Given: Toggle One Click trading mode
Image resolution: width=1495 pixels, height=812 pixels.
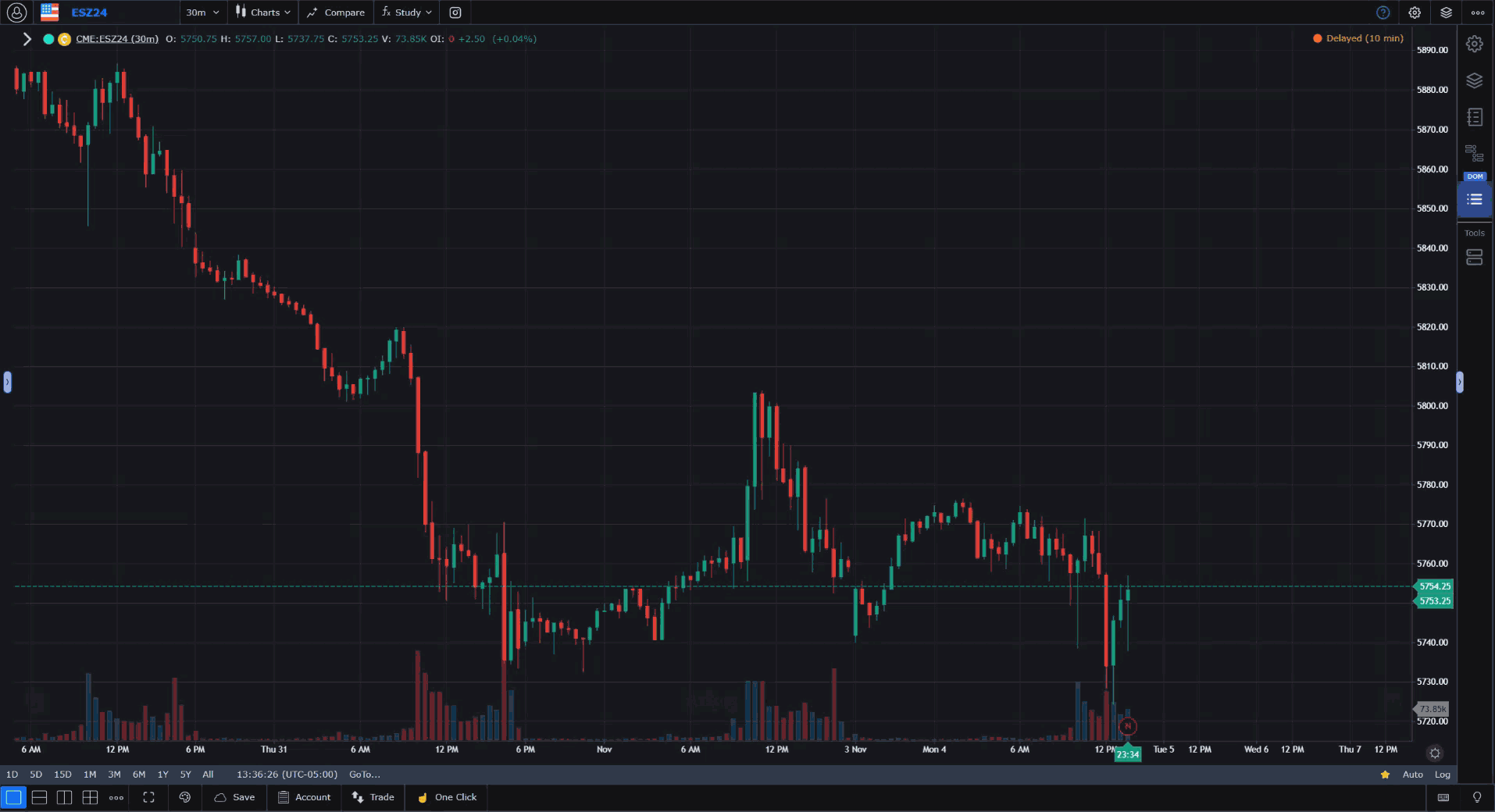Looking at the screenshot, I should point(447,797).
